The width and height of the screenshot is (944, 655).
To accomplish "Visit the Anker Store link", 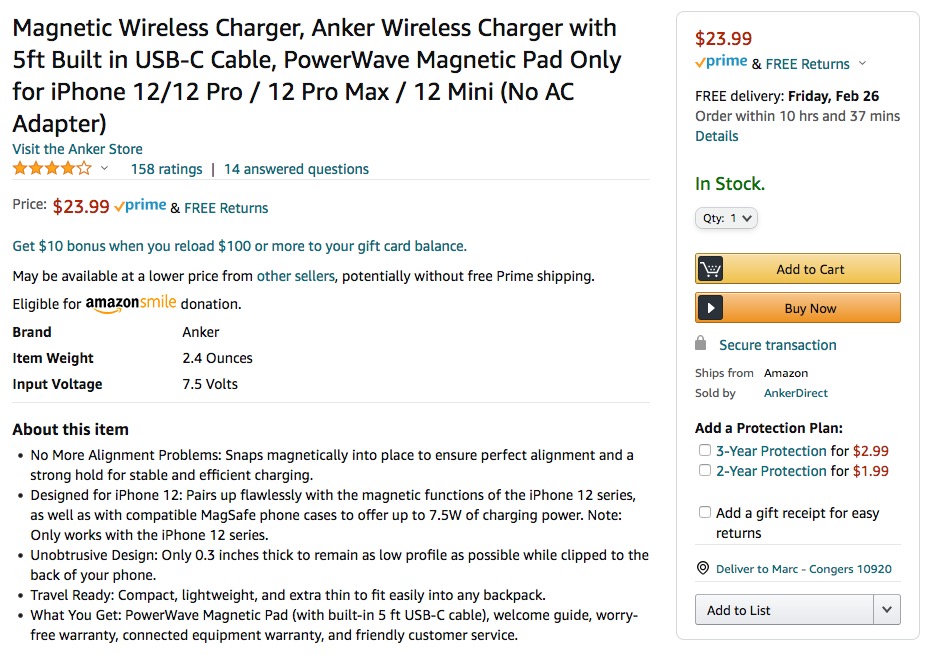I will coord(78,149).
